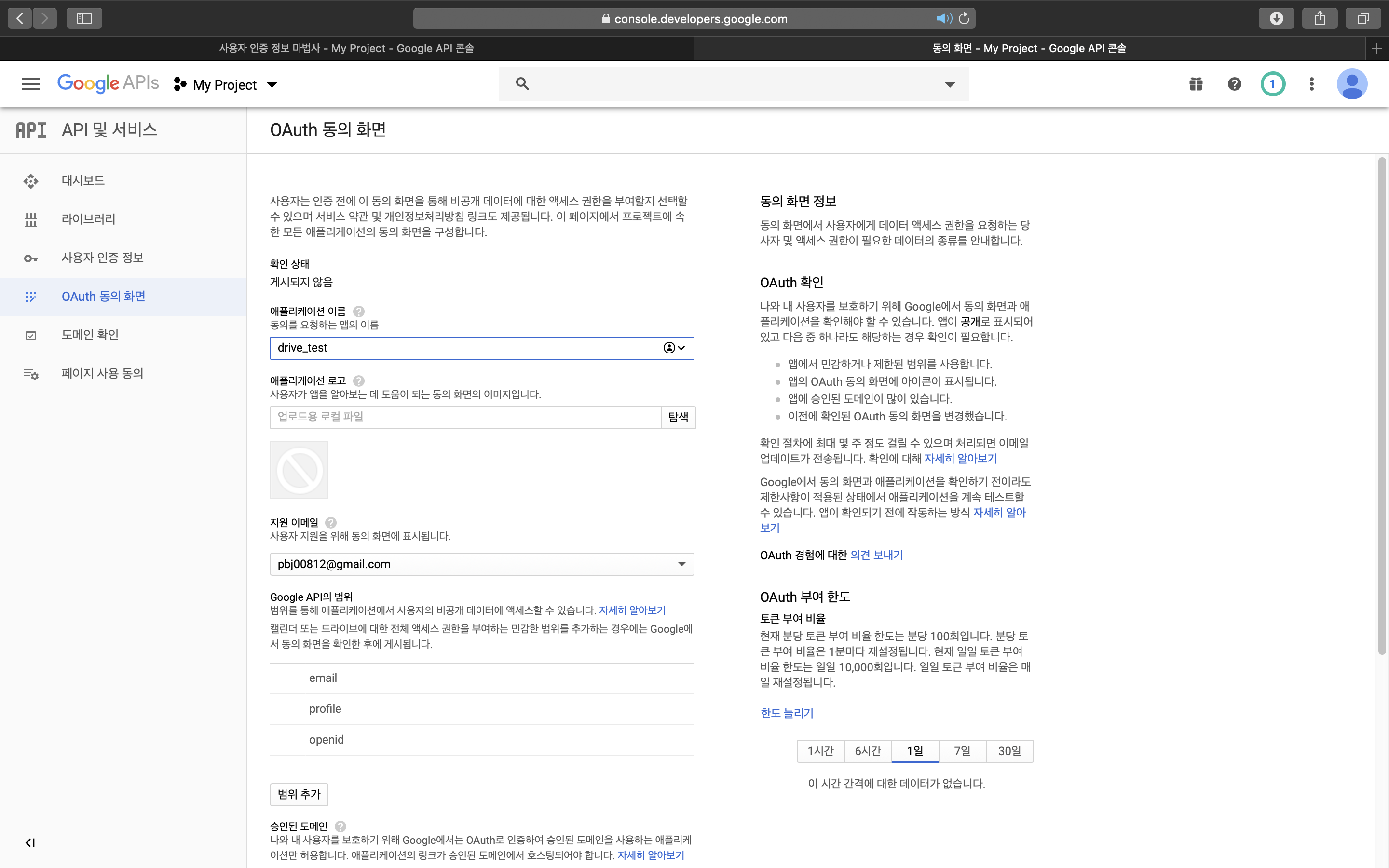Click the gift box icon
1389x868 pixels.
click(x=1196, y=84)
